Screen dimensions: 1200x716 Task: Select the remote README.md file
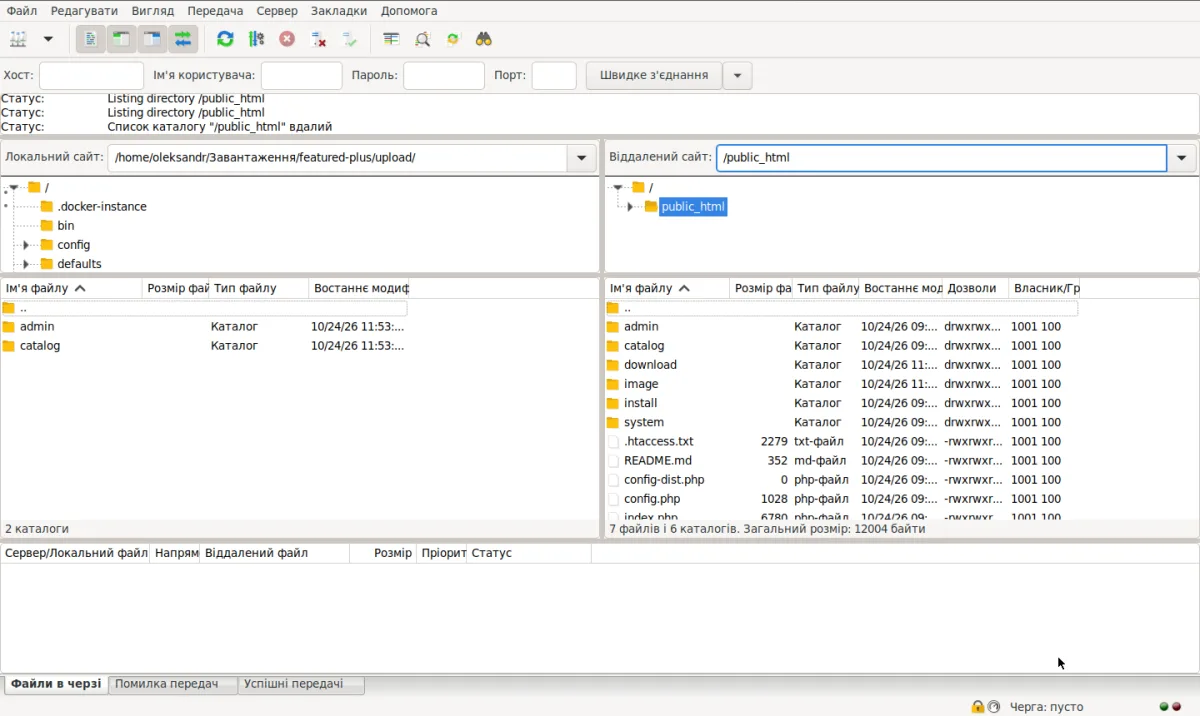[x=842, y=461]
